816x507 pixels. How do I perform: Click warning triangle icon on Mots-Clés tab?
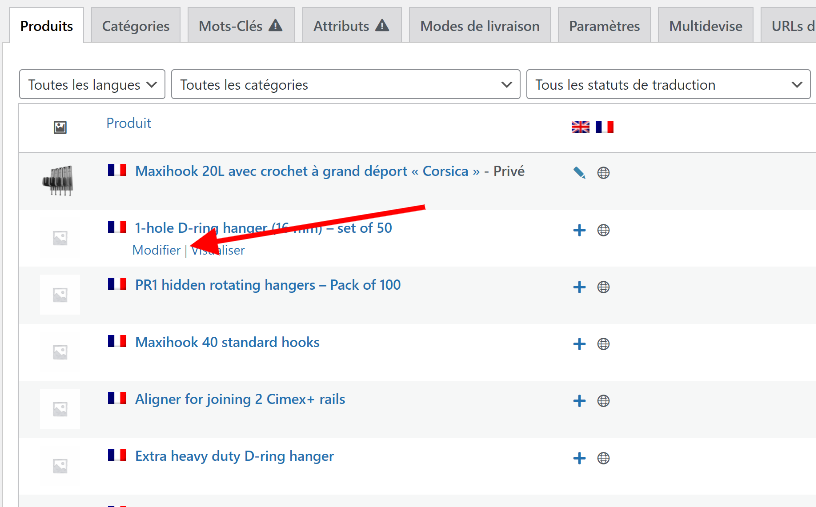click(x=275, y=25)
